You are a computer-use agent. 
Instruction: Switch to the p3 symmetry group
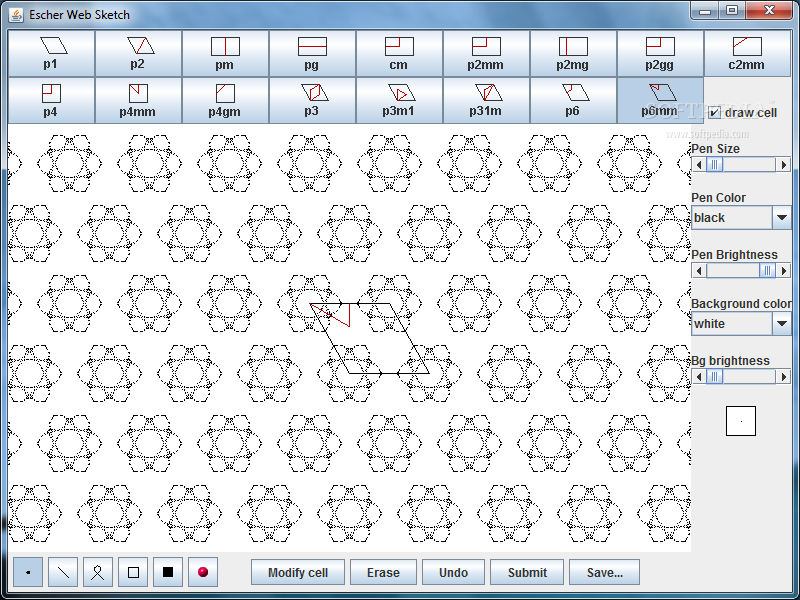click(x=312, y=101)
